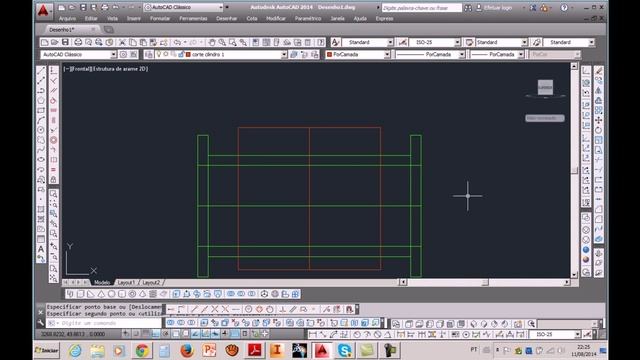Open the Table Style manager icon
Viewport: 640px width, 360px height.
[x=469, y=42]
